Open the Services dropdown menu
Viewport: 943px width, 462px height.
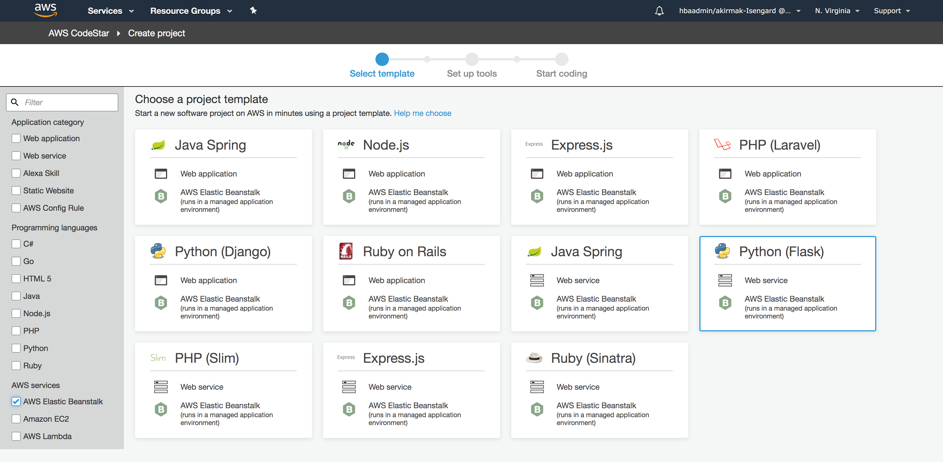(x=111, y=11)
